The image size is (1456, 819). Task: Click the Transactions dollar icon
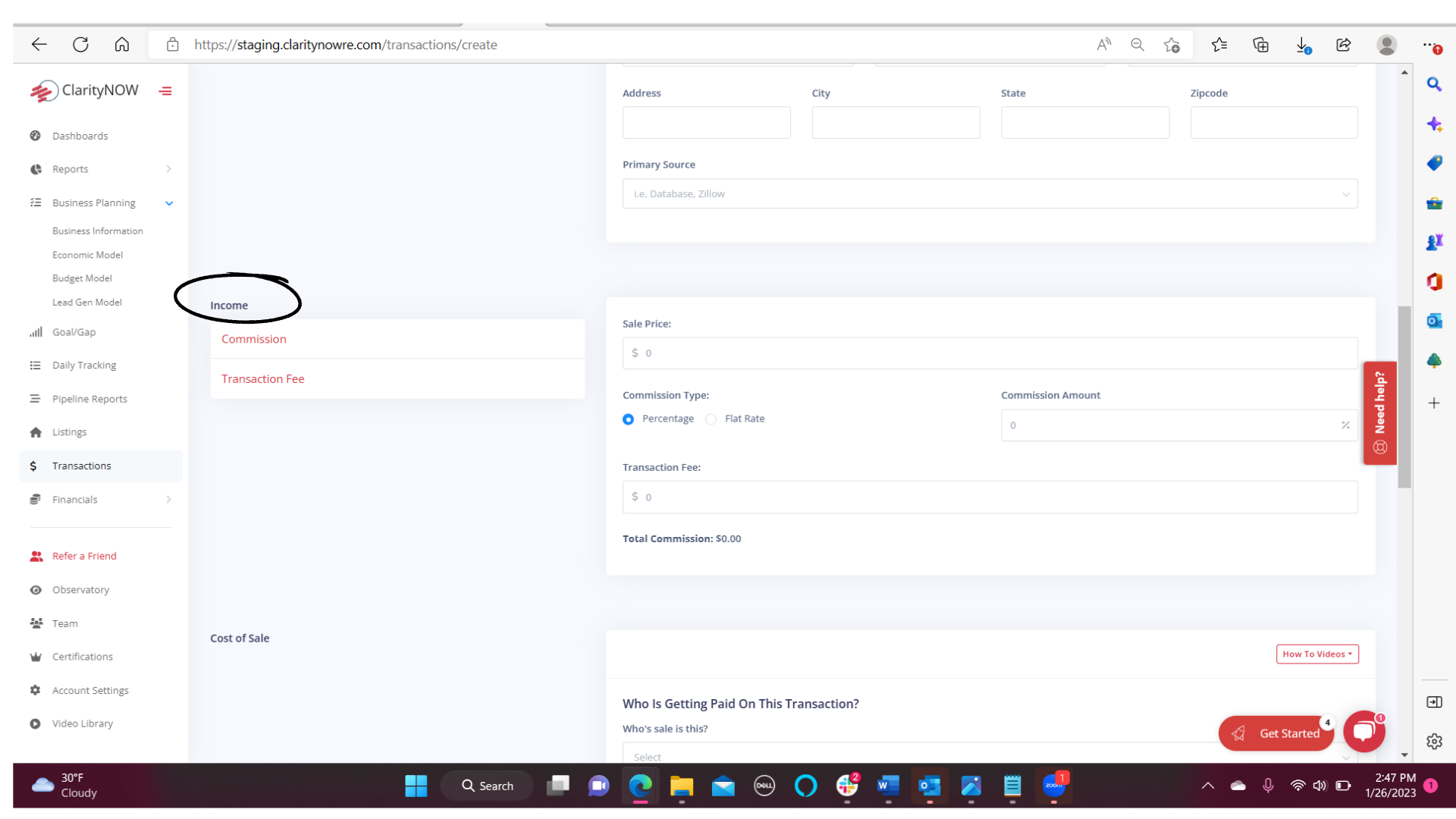(36, 465)
